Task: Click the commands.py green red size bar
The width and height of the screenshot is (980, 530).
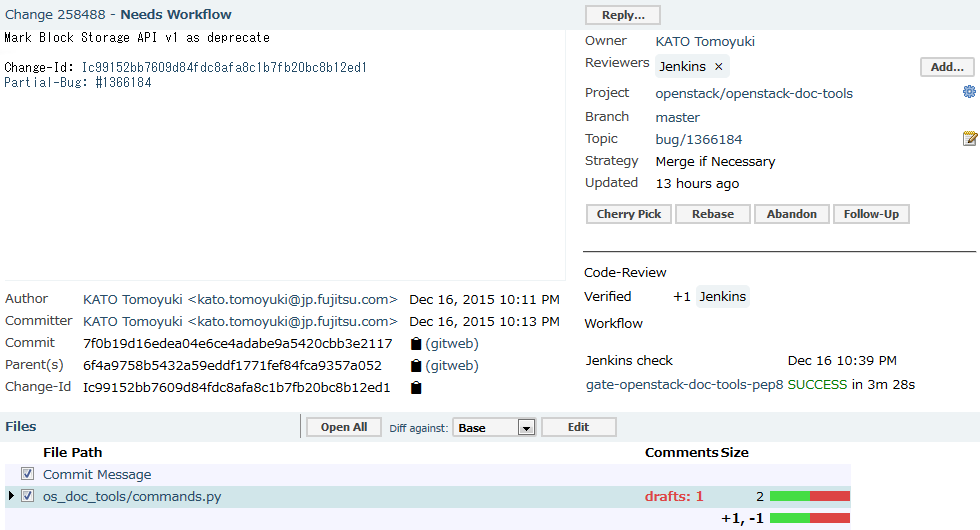Action: click(x=809, y=496)
